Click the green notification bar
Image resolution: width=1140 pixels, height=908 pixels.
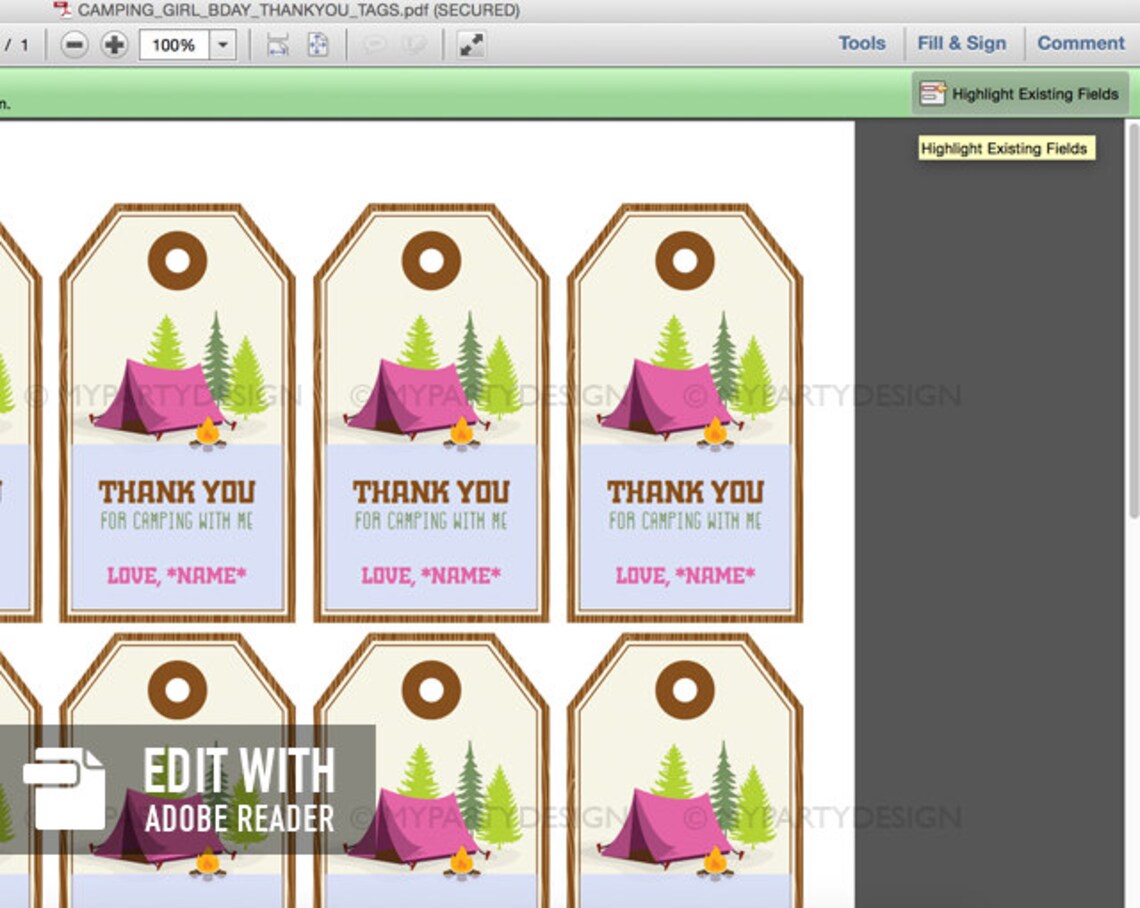450,93
